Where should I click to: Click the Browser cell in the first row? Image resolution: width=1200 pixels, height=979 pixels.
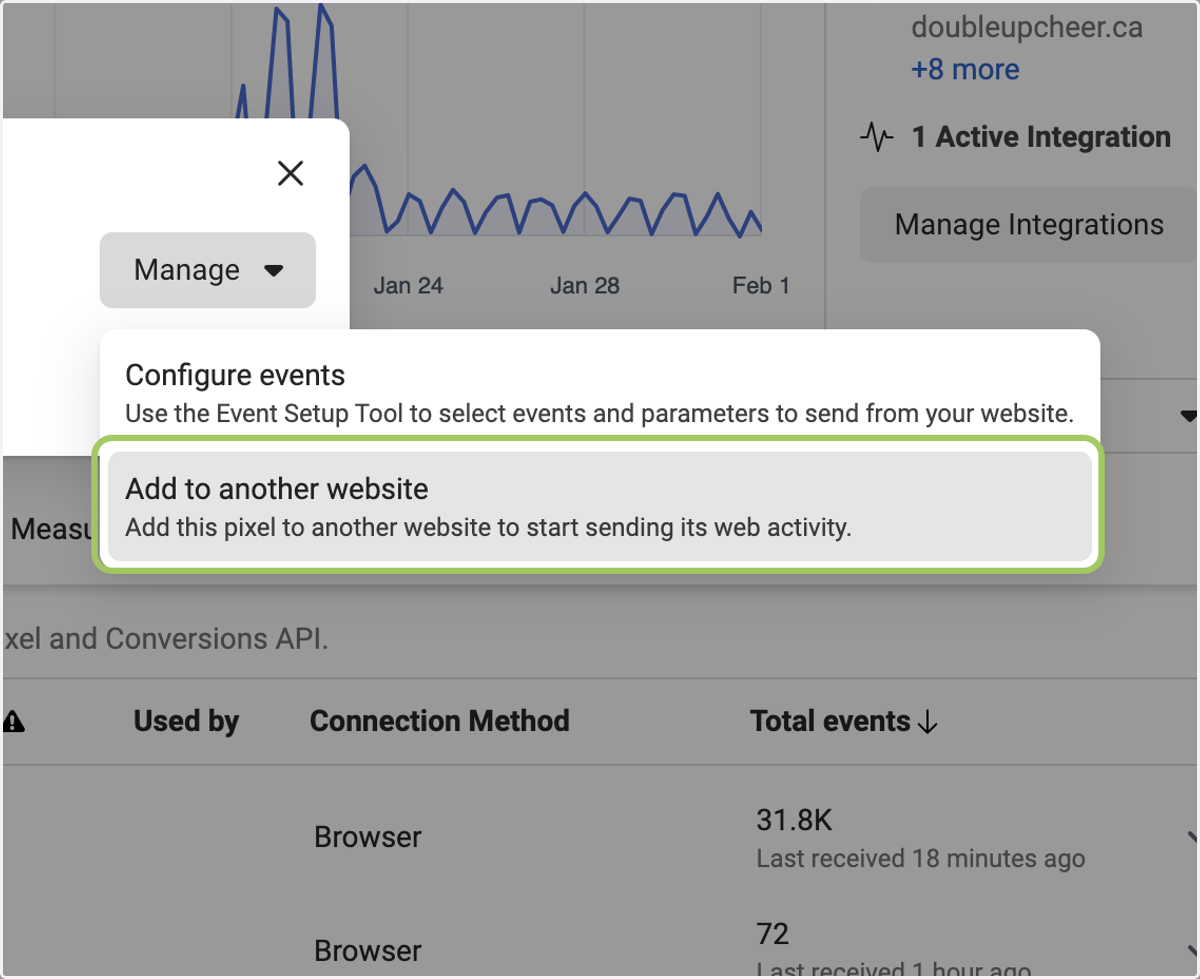pyautogui.click(x=368, y=837)
